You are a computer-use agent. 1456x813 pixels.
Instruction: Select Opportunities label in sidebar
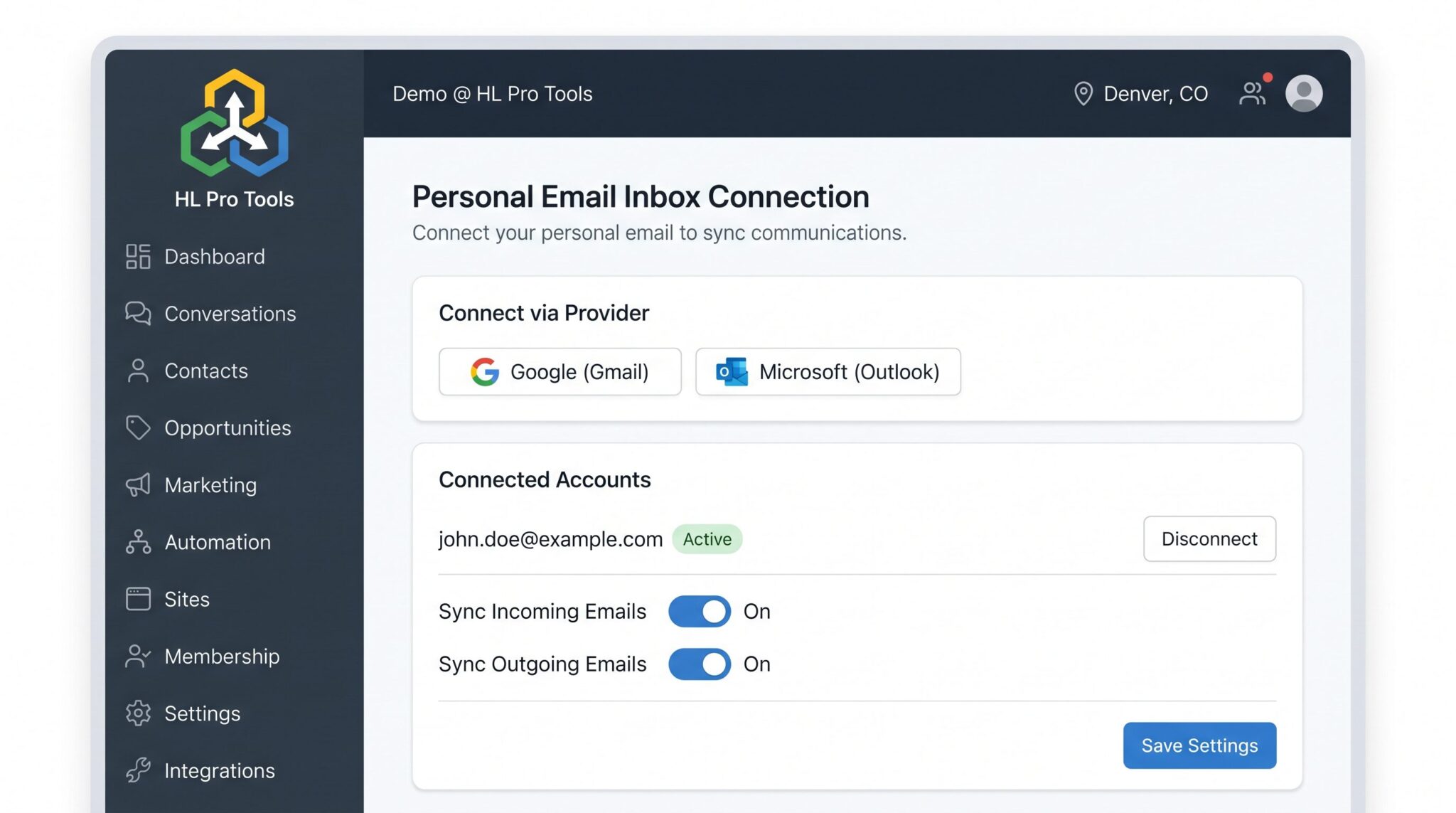(227, 428)
